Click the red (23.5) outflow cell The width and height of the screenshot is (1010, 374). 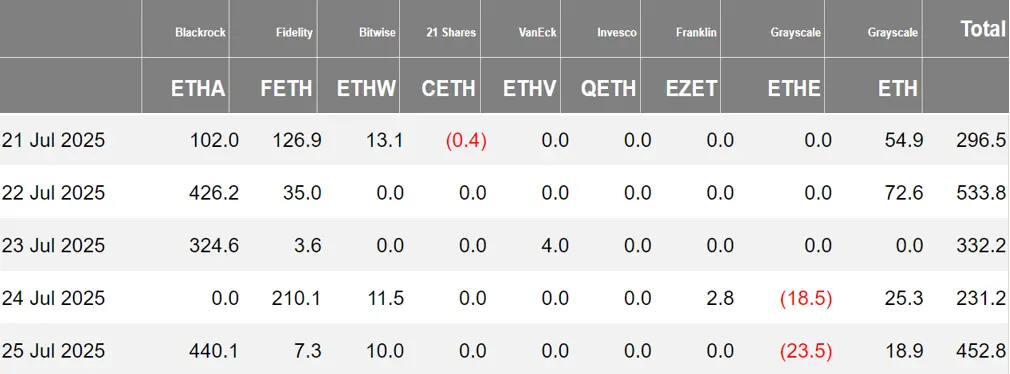click(806, 351)
